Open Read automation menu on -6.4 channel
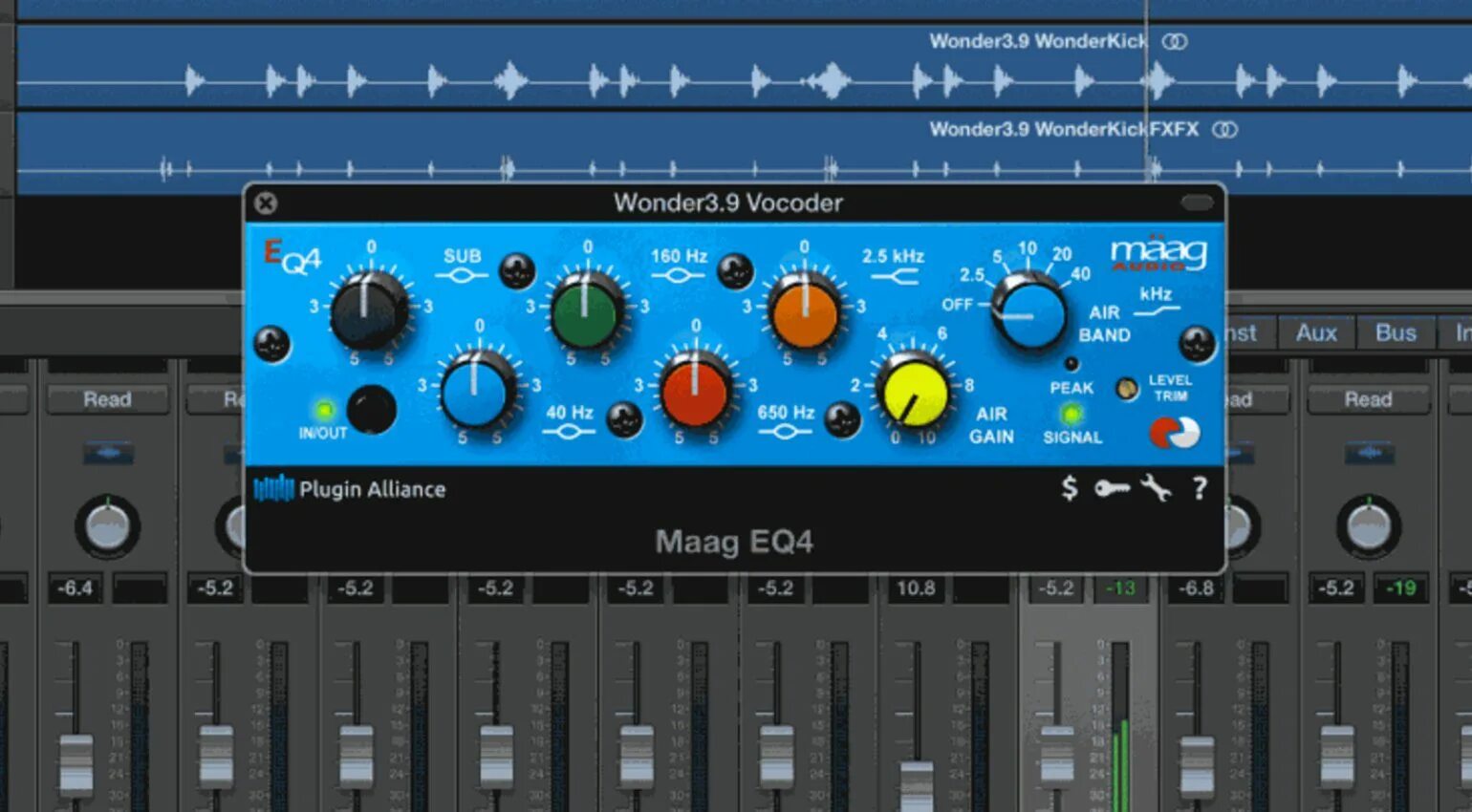This screenshot has width=1472, height=812. [107, 398]
